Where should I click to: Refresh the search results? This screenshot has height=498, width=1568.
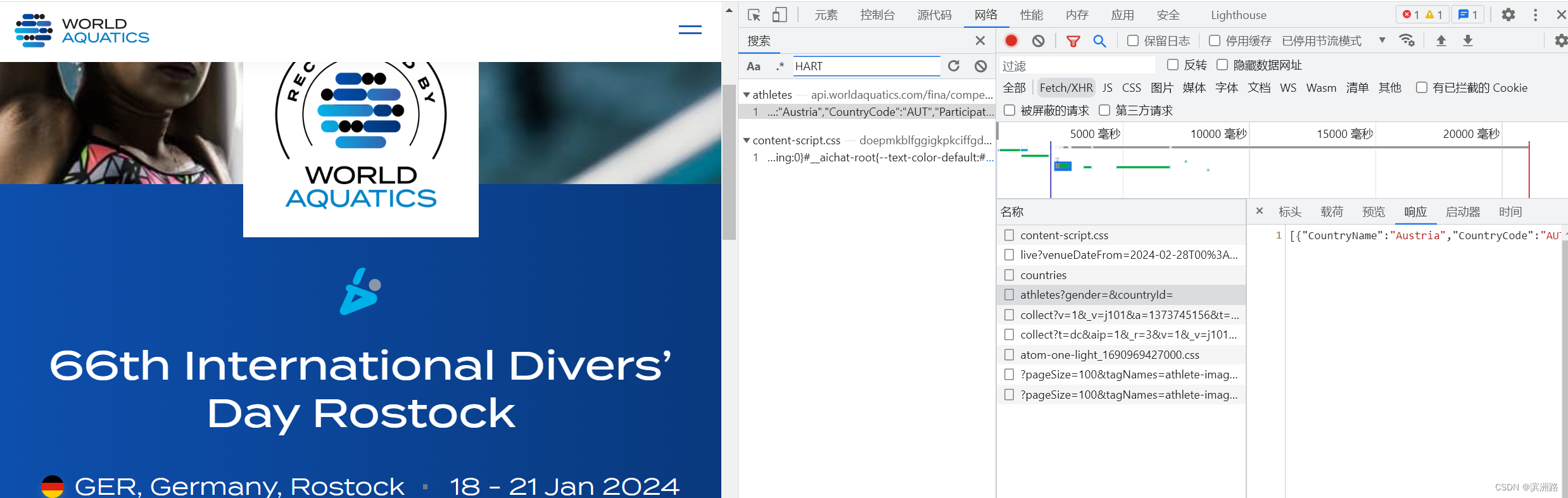[954, 66]
